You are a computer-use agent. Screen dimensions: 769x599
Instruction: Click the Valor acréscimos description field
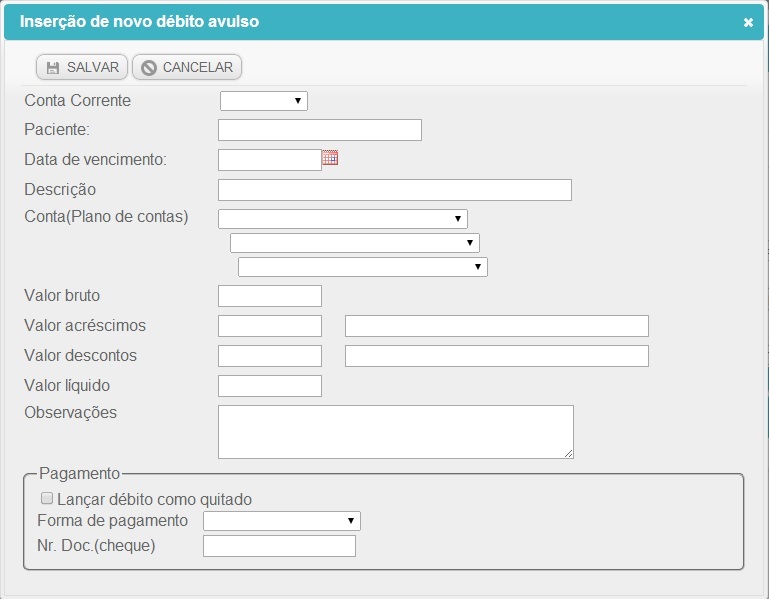[497, 326]
